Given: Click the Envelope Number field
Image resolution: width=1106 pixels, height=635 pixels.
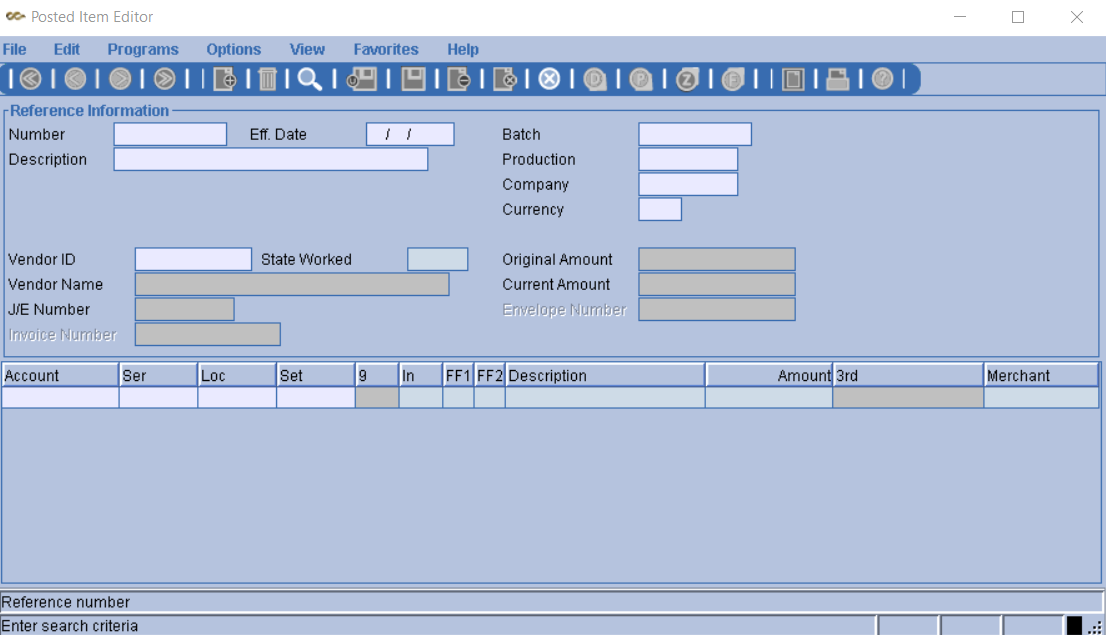Looking at the screenshot, I should click(717, 309).
